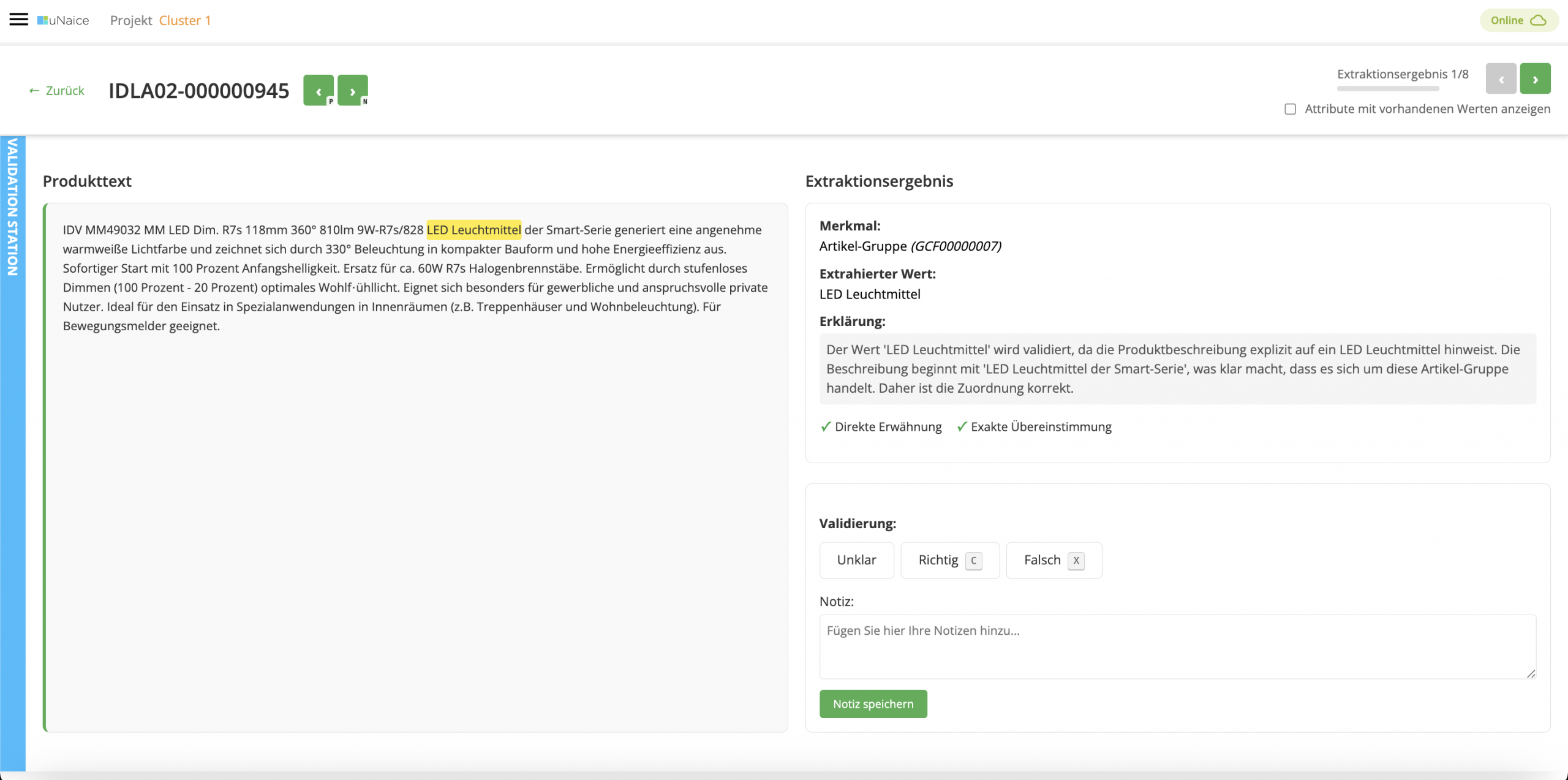This screenshot has width=1568, height=780.
Task: Save note with Notiz speichern
Action: coord(873,704)
